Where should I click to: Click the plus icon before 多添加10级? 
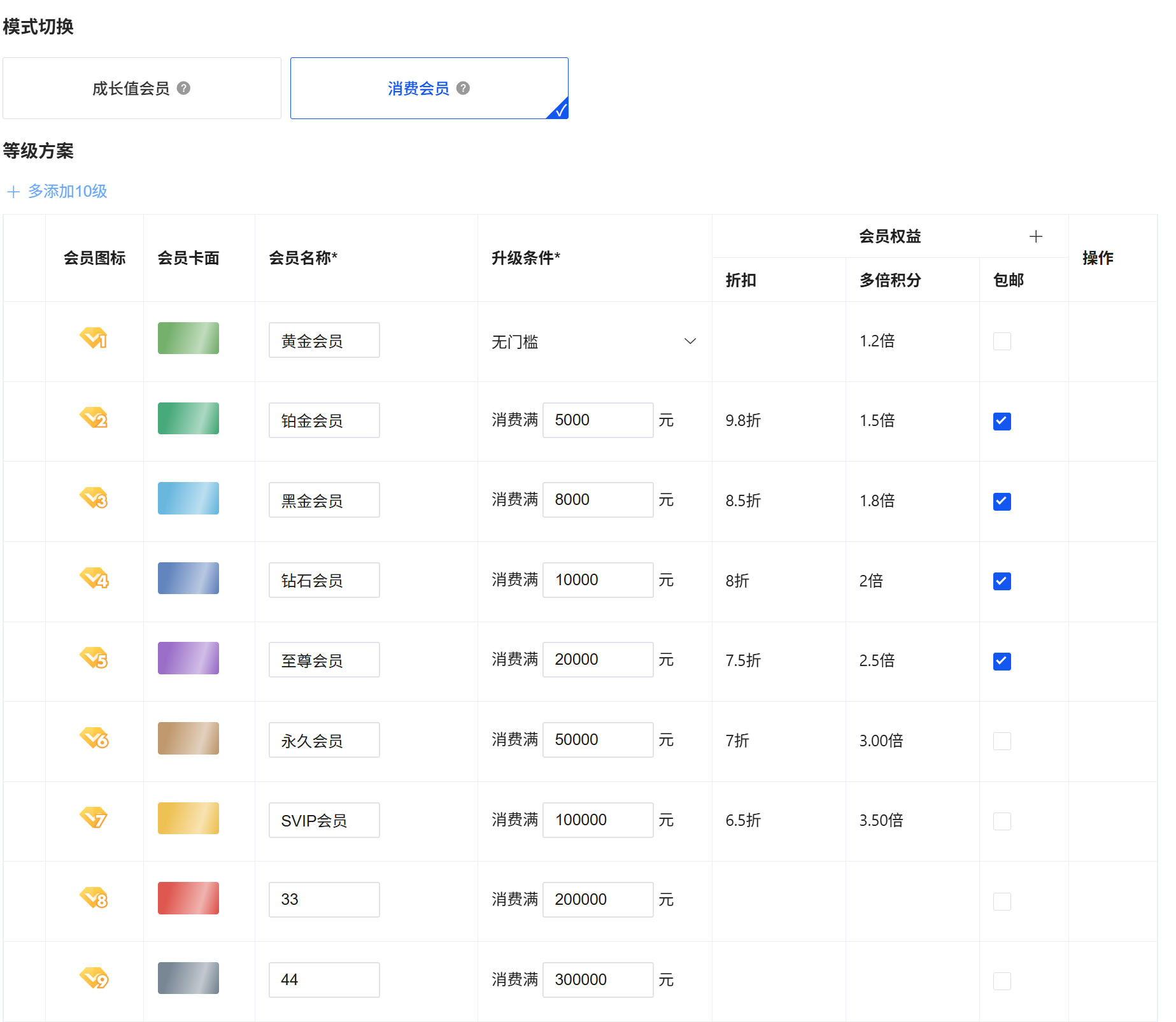(x=13, y=191)
